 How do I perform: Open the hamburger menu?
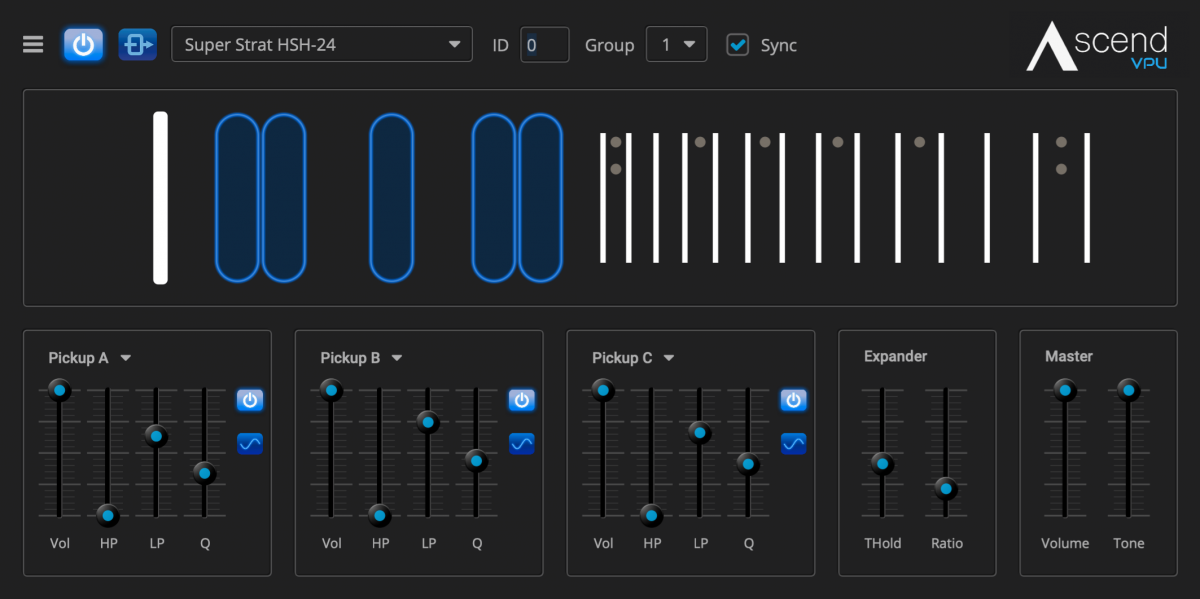coord(33,45)
